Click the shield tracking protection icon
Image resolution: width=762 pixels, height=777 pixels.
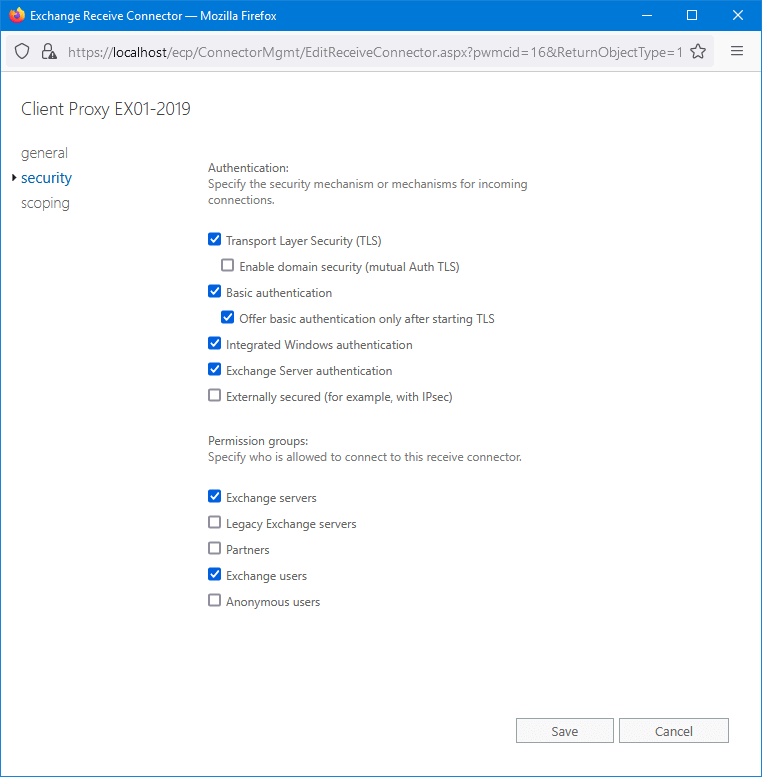[x=23, y=52]
